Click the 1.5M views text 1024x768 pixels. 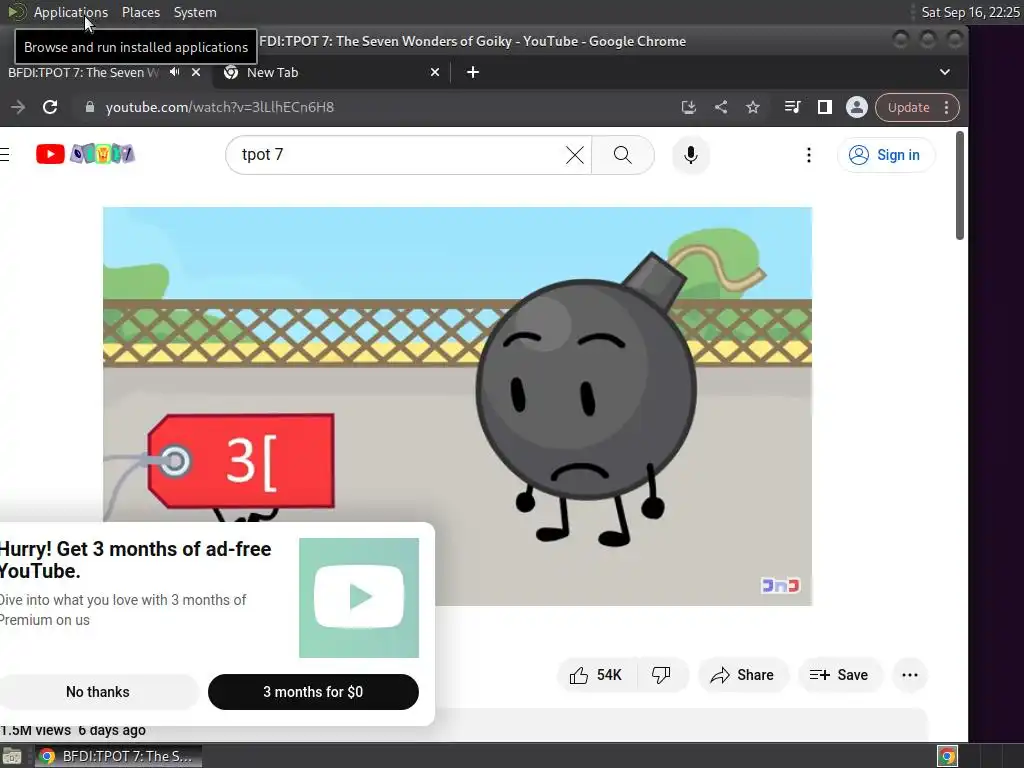point(35,730)
